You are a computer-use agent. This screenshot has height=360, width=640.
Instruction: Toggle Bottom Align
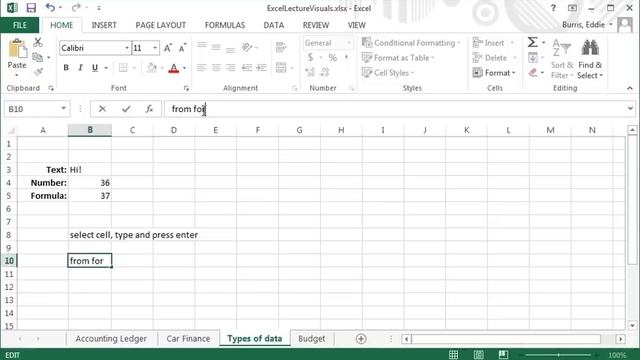(x=231, y=49)
